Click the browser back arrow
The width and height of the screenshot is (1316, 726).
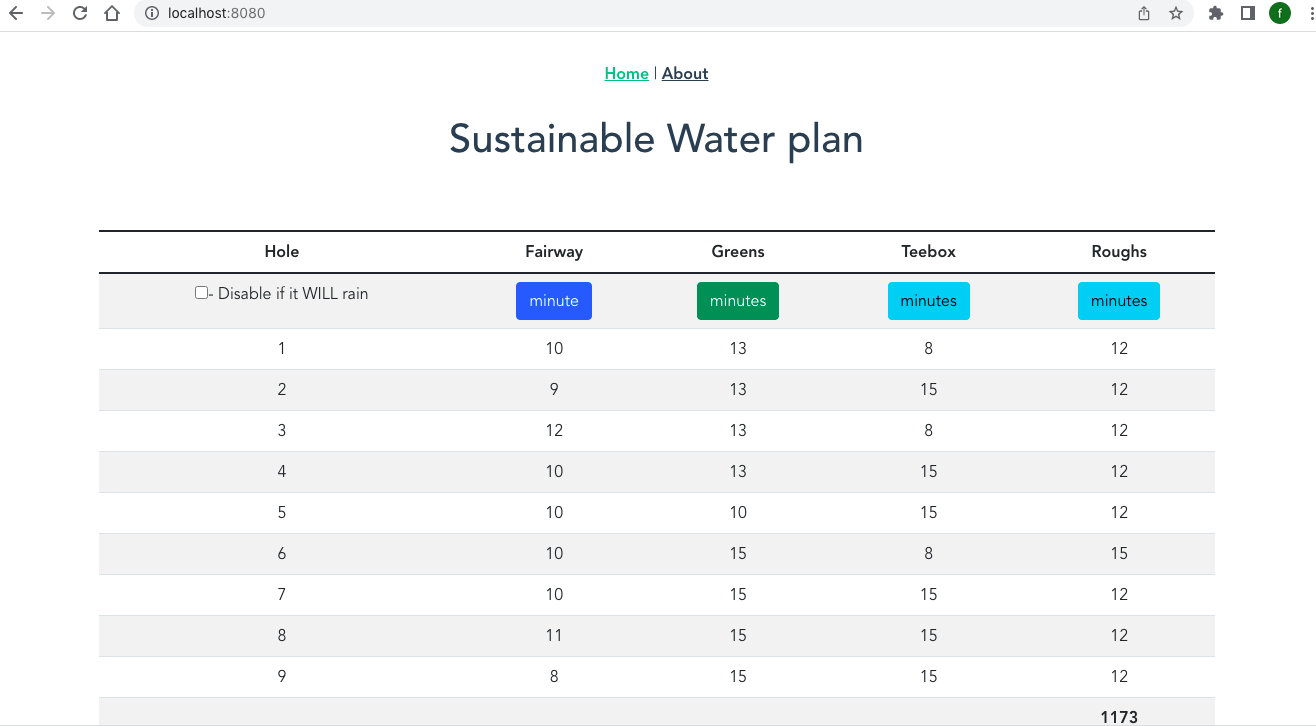coord(16,14)
